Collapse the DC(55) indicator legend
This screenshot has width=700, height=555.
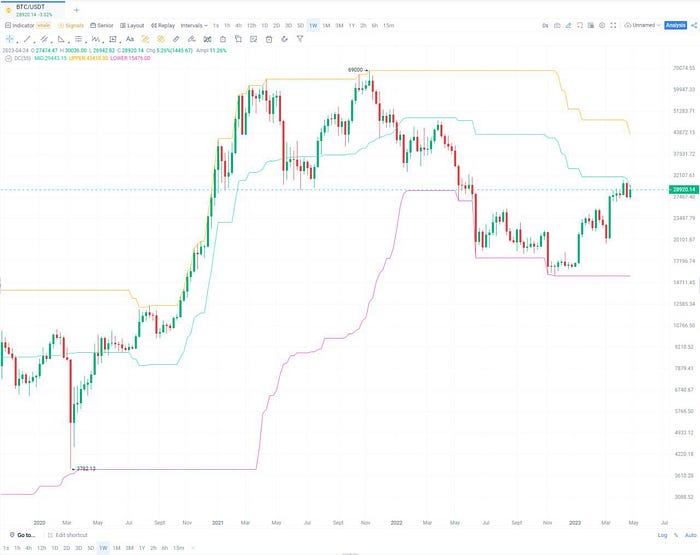pyautogui.click(x=8, y=58)
